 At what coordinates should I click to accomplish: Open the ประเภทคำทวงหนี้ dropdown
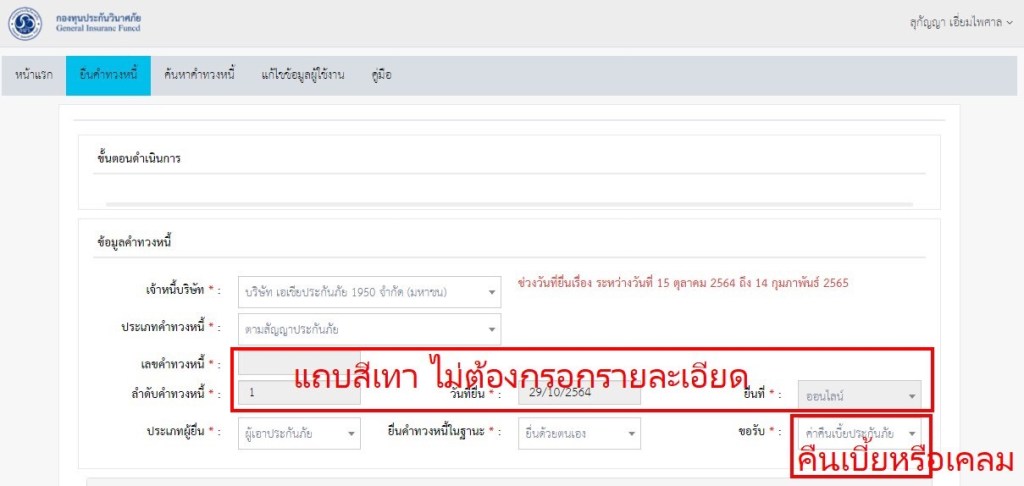point(369,327)
